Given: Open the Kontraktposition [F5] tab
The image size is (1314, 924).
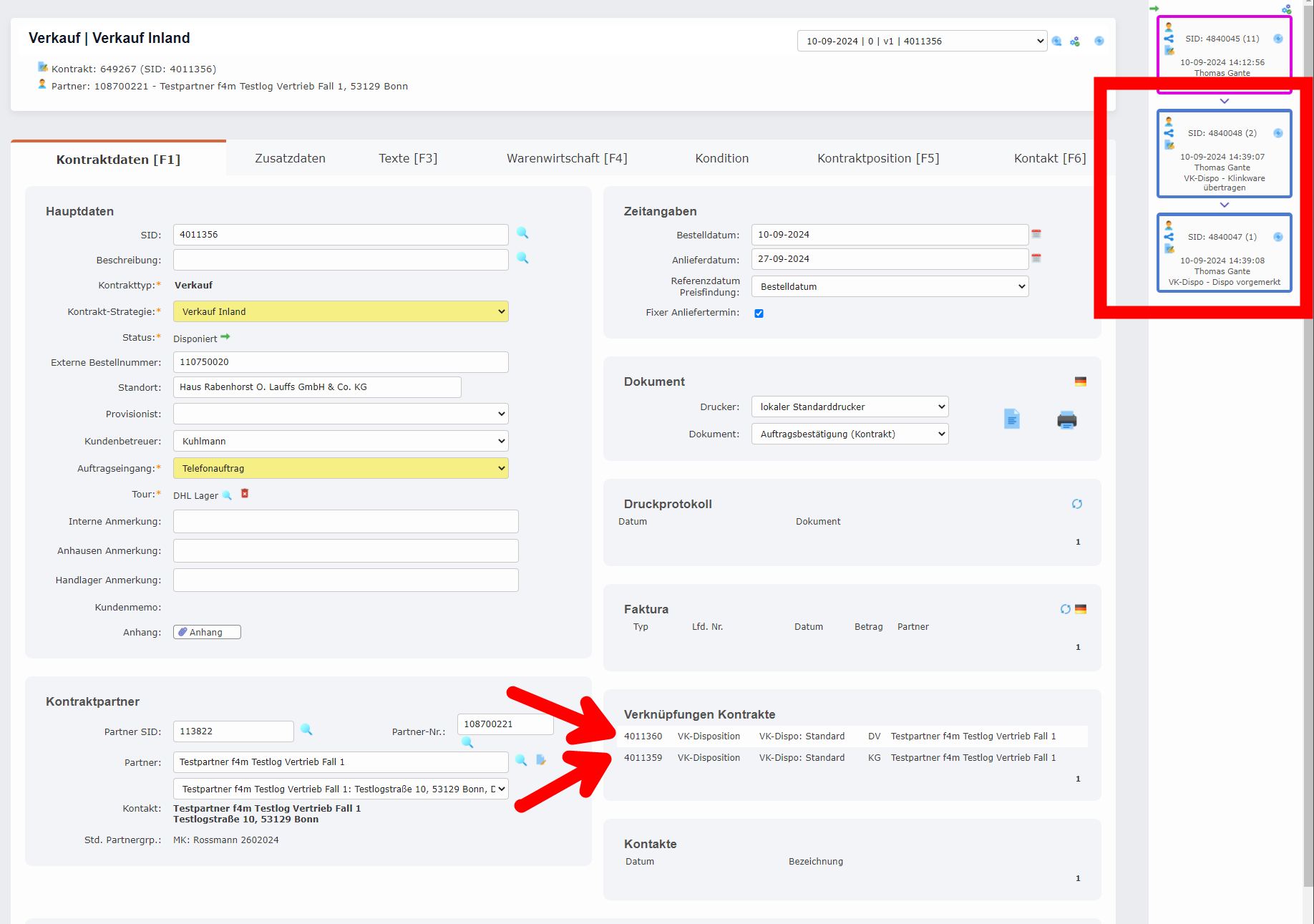Looking at the screenshot, I should tap(878, 158).
